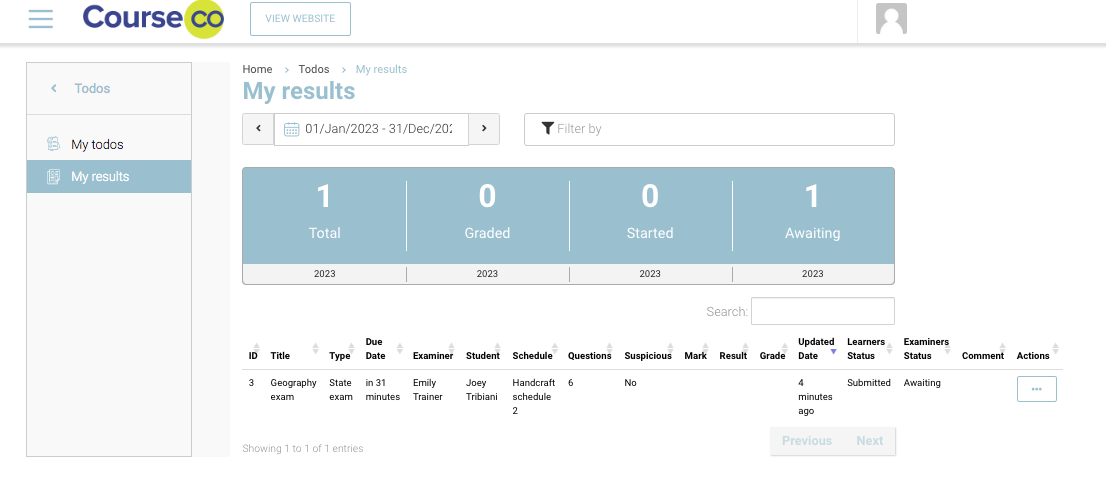The height and width of the screenshot is (478, 1106).
Task: Click the table Search input field
Action: point(822,311)
